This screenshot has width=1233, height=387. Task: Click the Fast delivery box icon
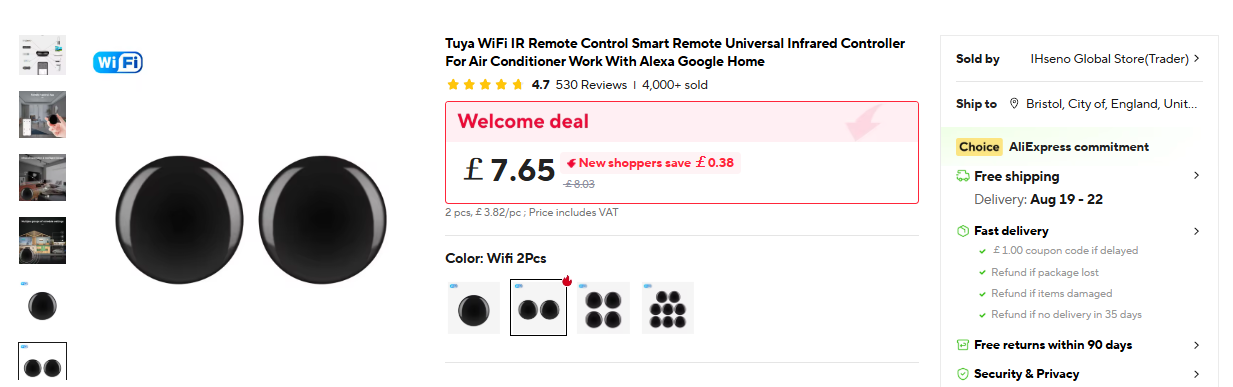click(963, 231)
